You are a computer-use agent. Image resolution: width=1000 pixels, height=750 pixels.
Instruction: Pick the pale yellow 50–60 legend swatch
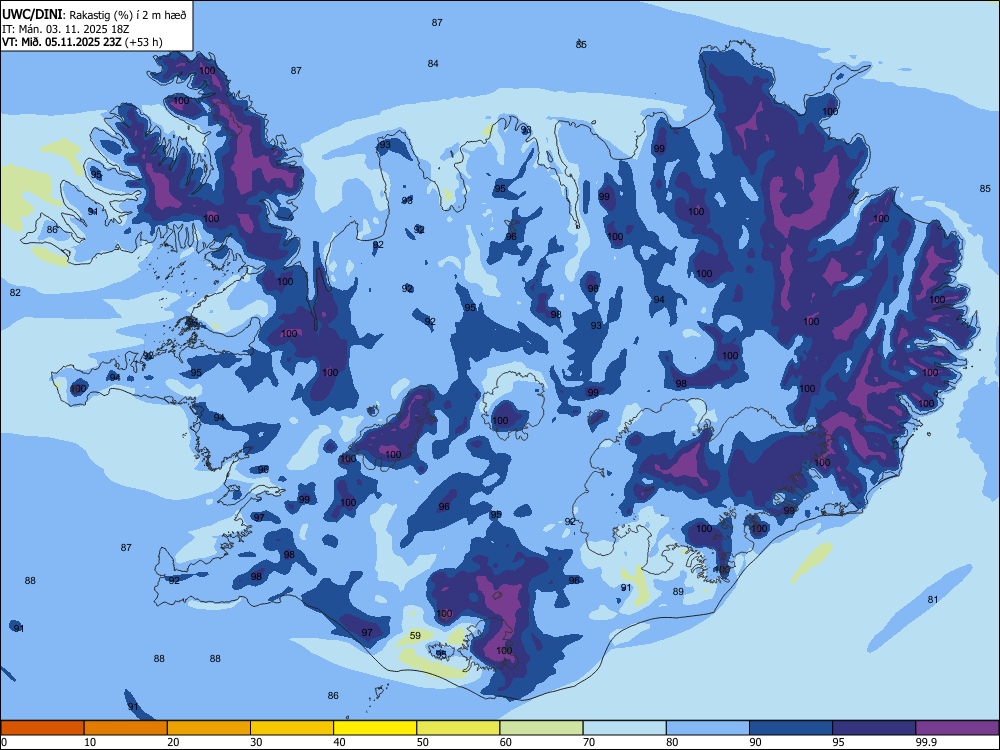pyautogui.click(x=458, y=728)
